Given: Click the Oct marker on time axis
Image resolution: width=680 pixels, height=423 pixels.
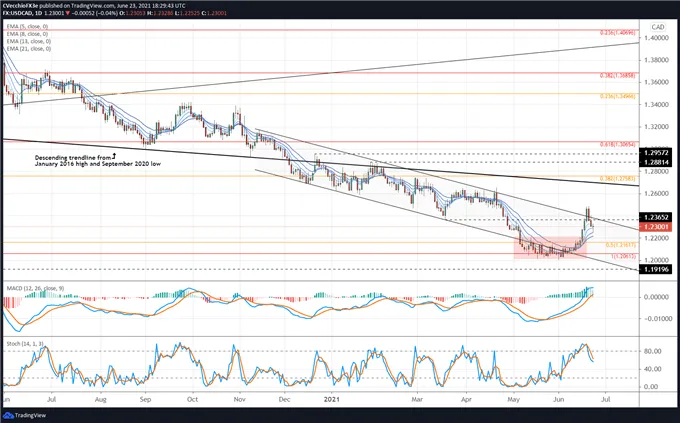Looking at the screenshot, I should (192, 399).
